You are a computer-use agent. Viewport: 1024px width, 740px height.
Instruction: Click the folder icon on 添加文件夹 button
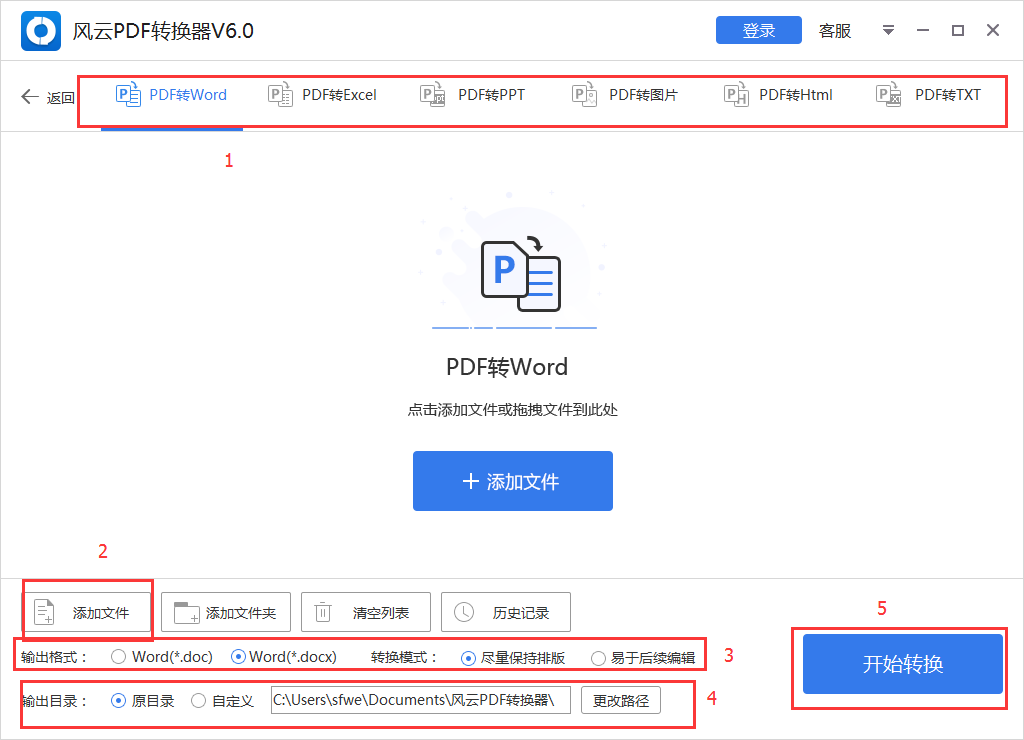(187, 613)
